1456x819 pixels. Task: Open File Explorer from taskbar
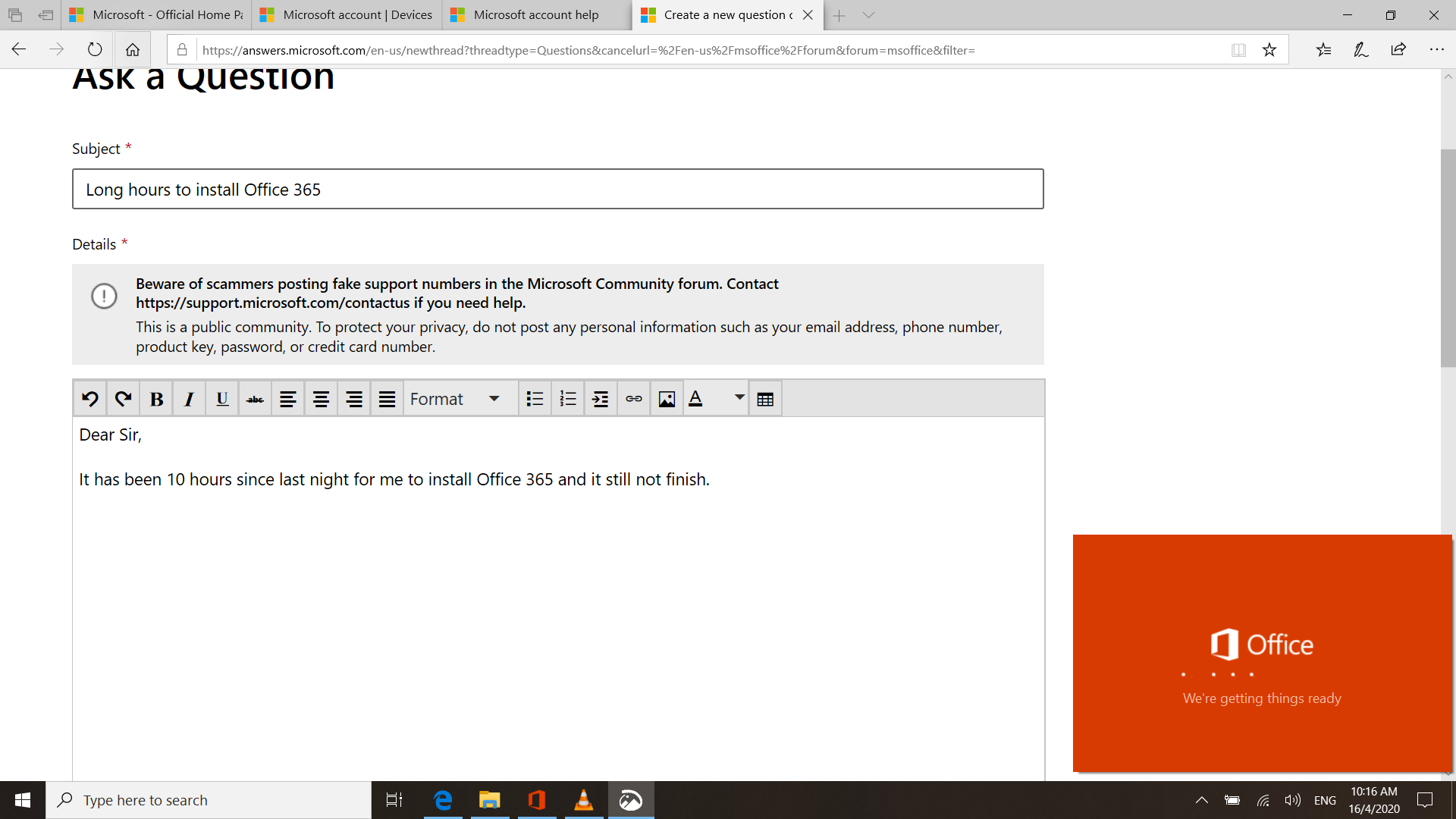pyautogui.click(x=490, y=800)
